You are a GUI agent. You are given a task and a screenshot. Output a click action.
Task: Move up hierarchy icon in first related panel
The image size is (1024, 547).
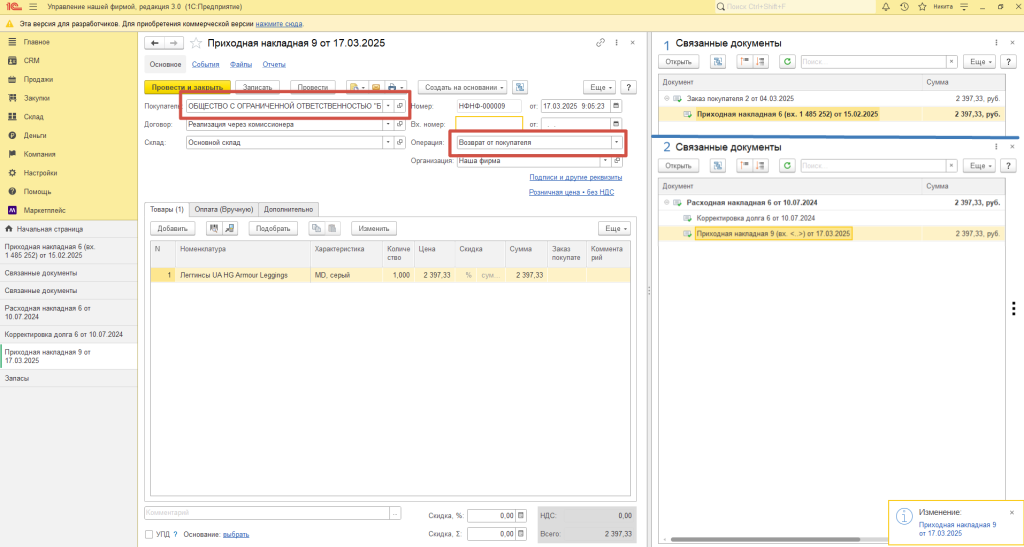(x=743, y=61)
